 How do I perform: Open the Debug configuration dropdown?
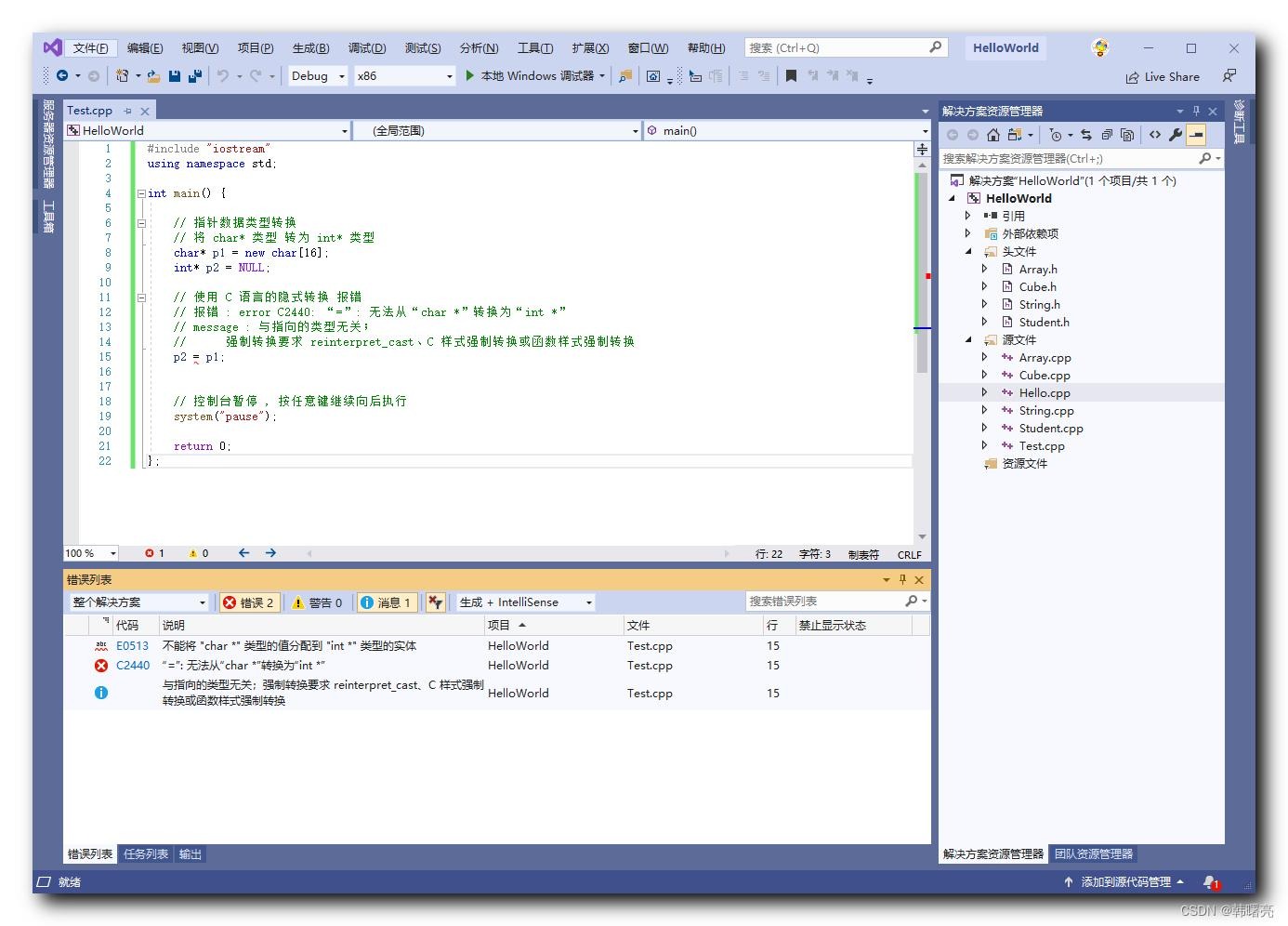(x=318, y=76)
